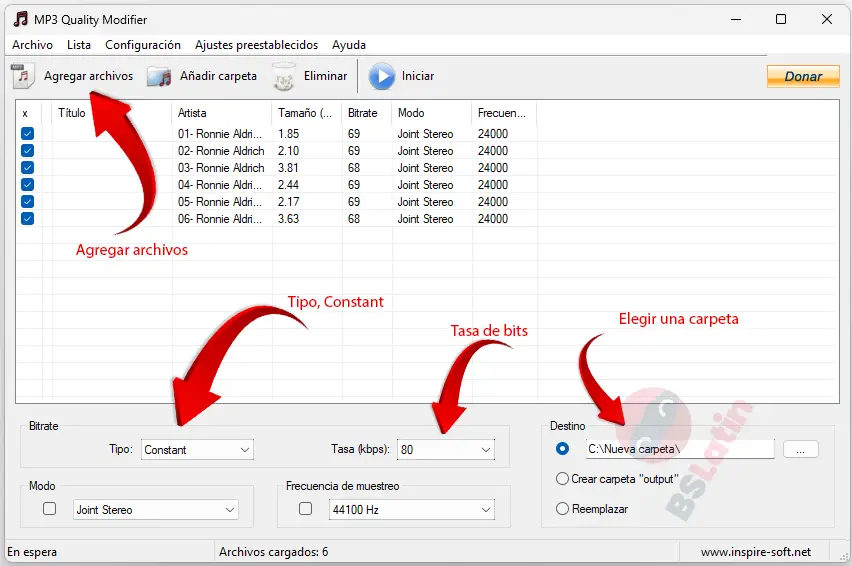The width and height of the screenshot is (852, 566).
Task: Select the 01- Ronnie Aldri... artist cell
Action: (220, 134)
